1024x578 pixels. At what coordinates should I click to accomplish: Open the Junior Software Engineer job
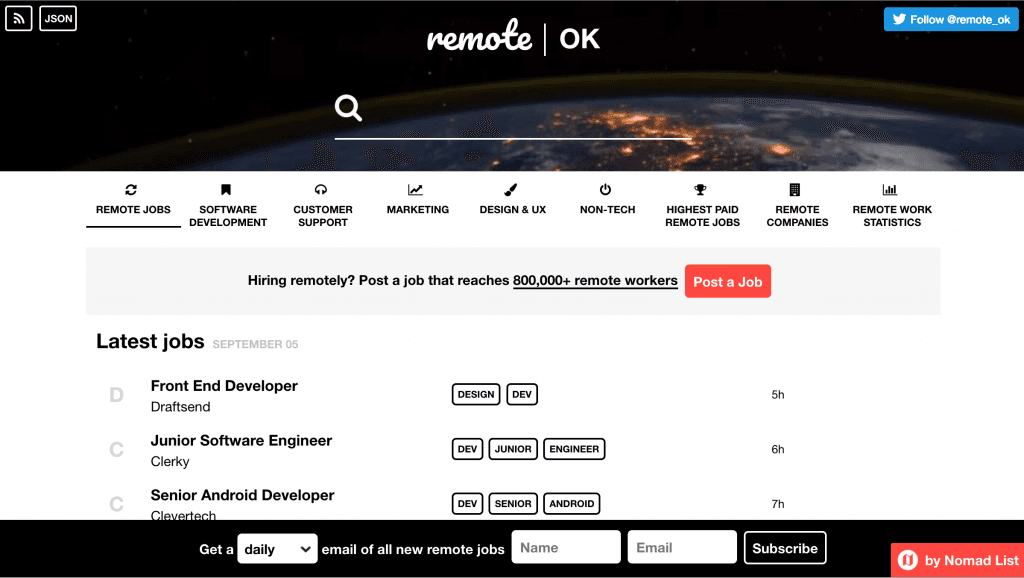pyautogui.click(x=241, y=441)
